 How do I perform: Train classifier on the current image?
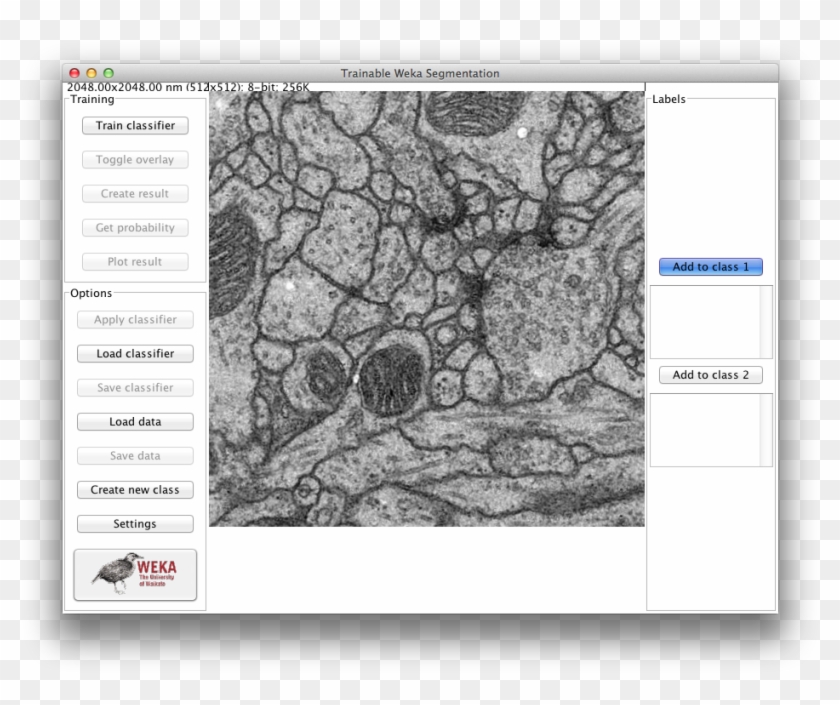pos(134,125)
